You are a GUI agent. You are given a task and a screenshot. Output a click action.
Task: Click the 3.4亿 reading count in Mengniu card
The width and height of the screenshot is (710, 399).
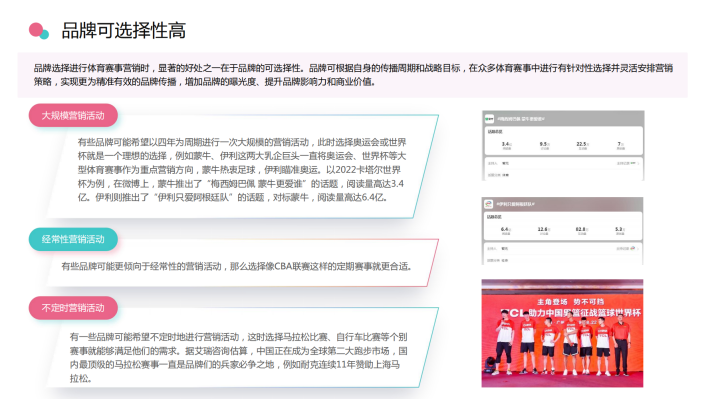point(507,145)
